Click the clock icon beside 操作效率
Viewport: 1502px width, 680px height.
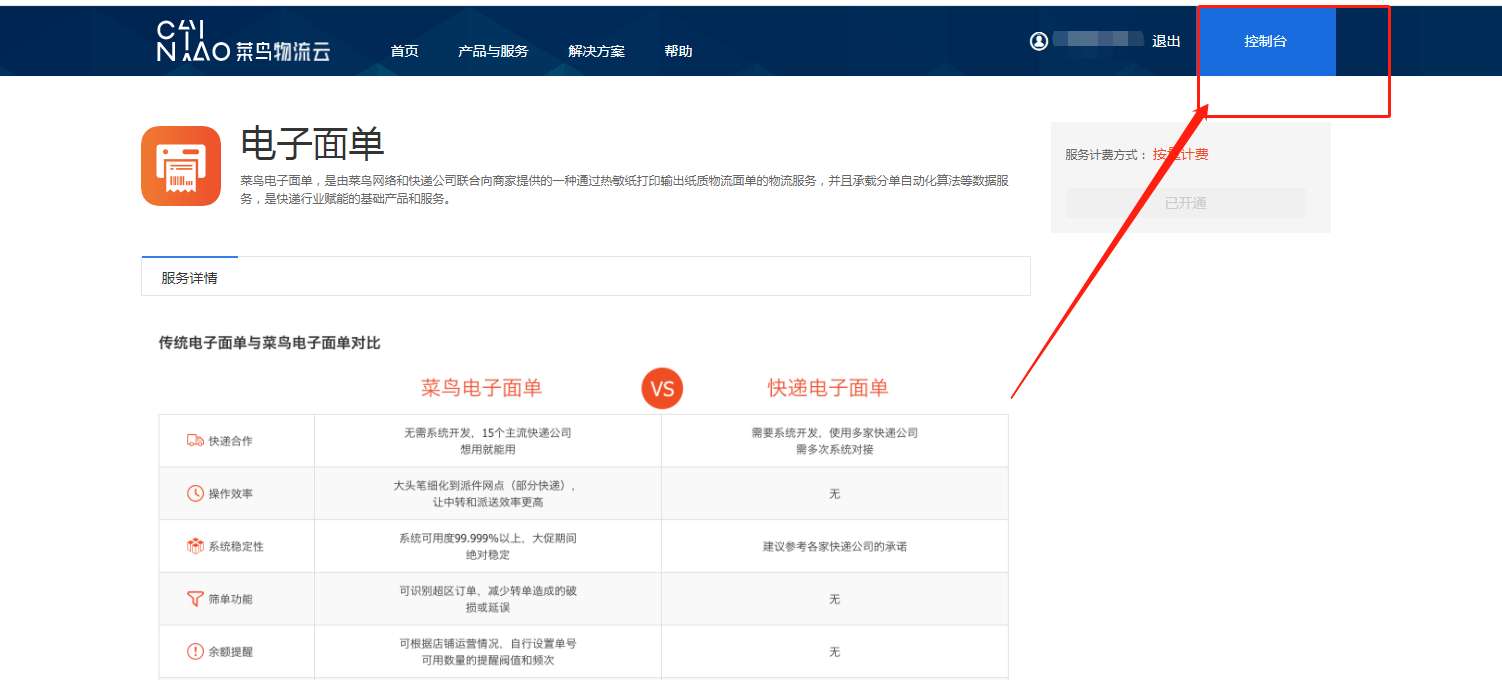(195, 494)
